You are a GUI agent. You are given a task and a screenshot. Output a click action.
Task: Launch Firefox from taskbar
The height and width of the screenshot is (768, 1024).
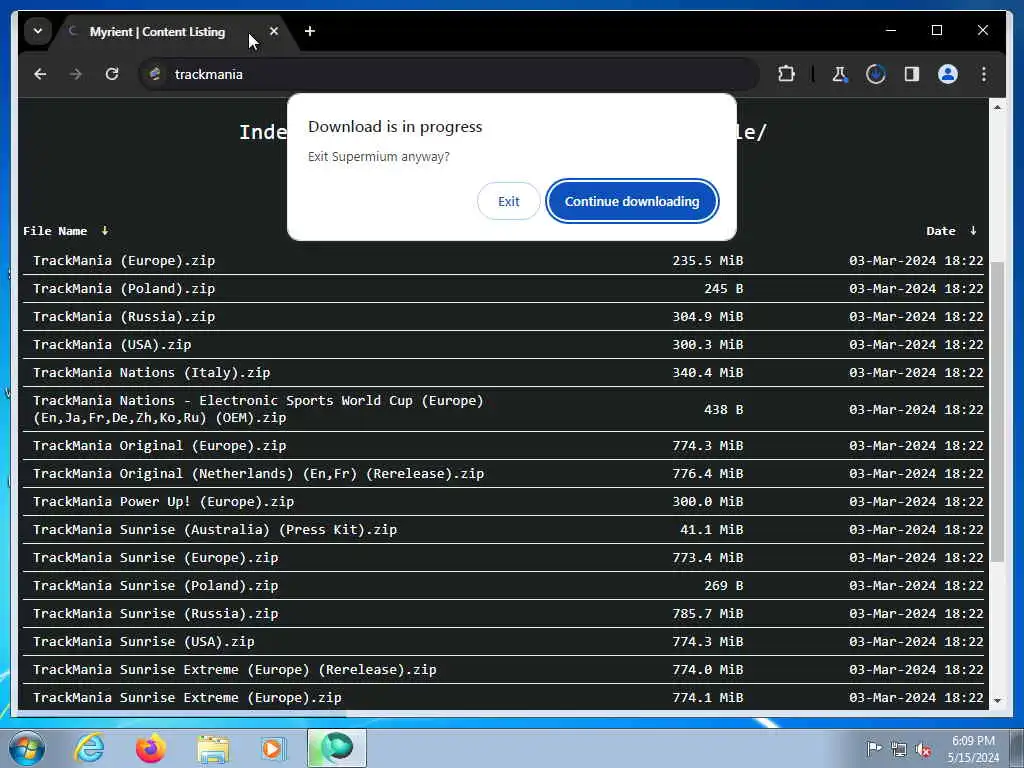click(x=150, y=748)
